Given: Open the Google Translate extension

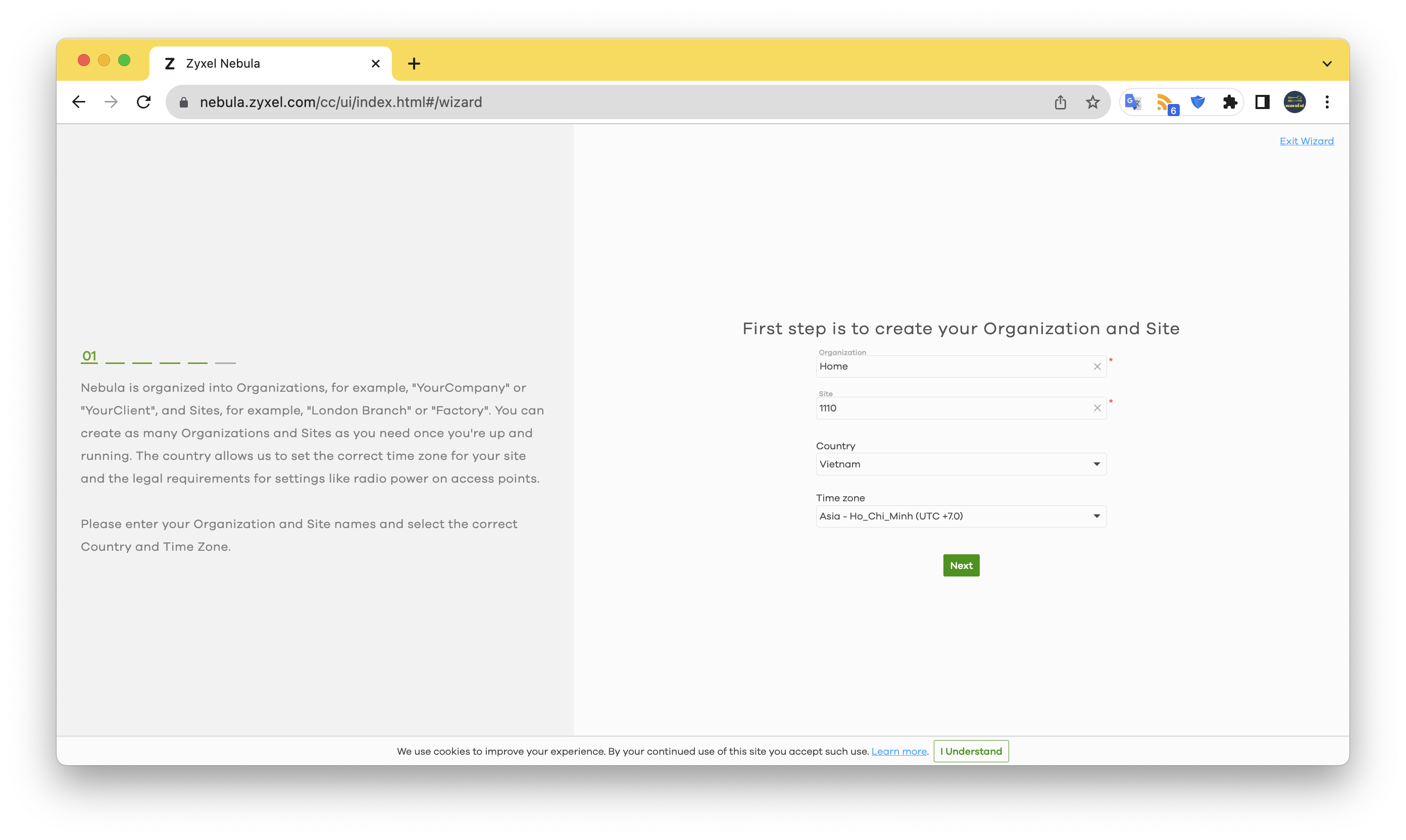Looking at the screenshot, I should [x=1133, y=102].
